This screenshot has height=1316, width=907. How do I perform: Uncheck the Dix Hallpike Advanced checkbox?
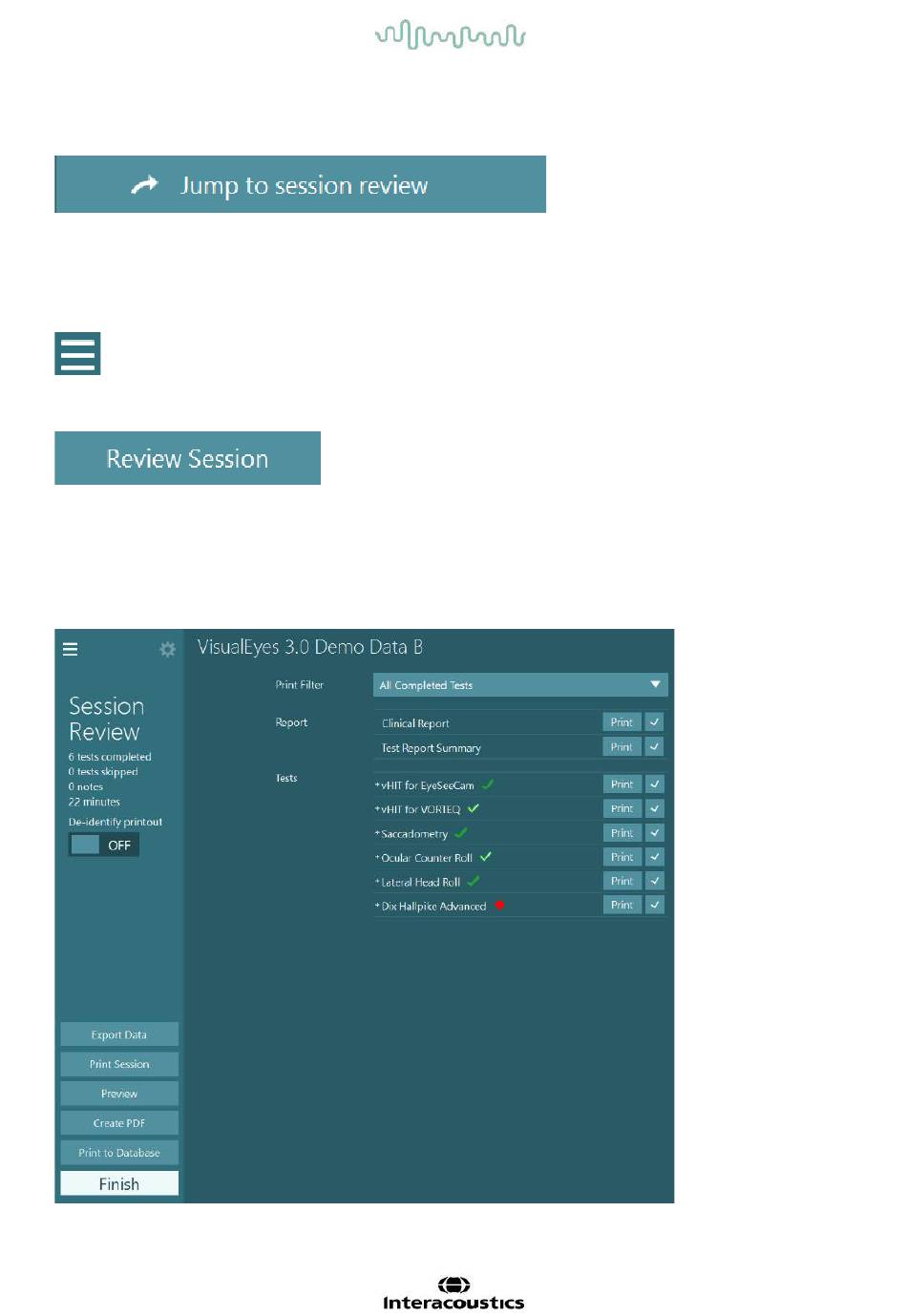click(x=654, y=905)
